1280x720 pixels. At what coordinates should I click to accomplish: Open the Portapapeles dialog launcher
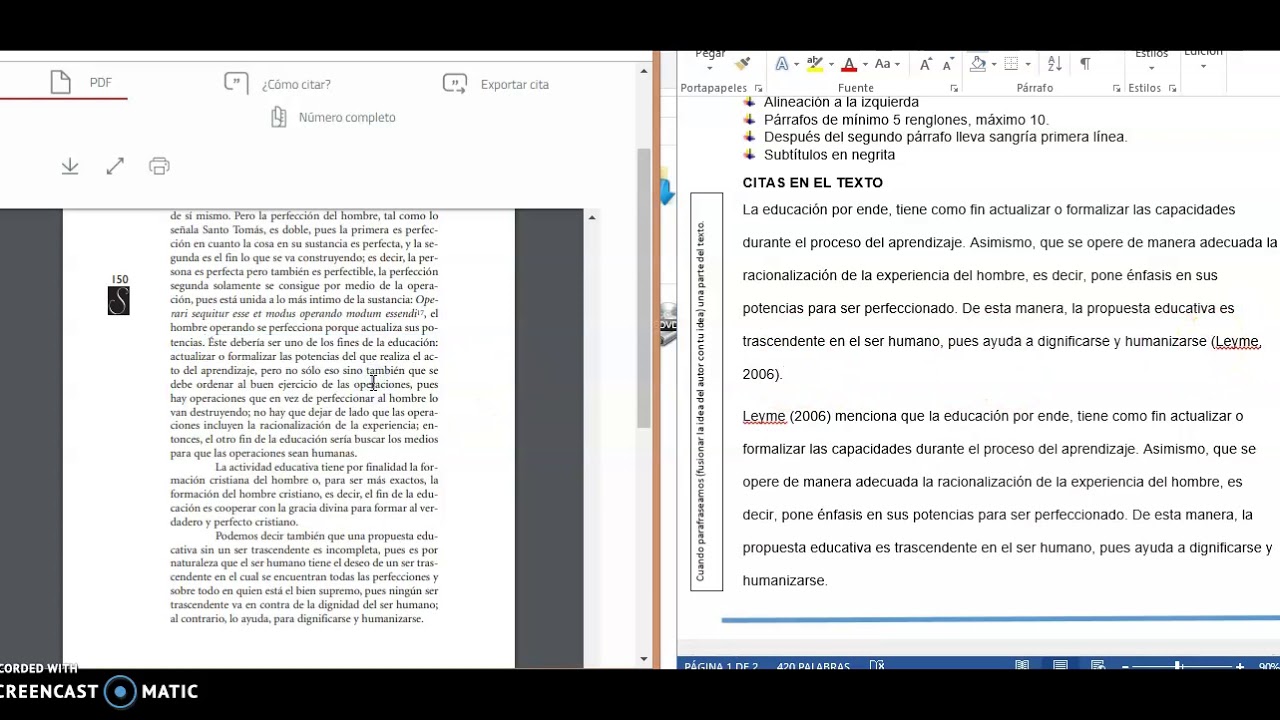tap(759, 89)
